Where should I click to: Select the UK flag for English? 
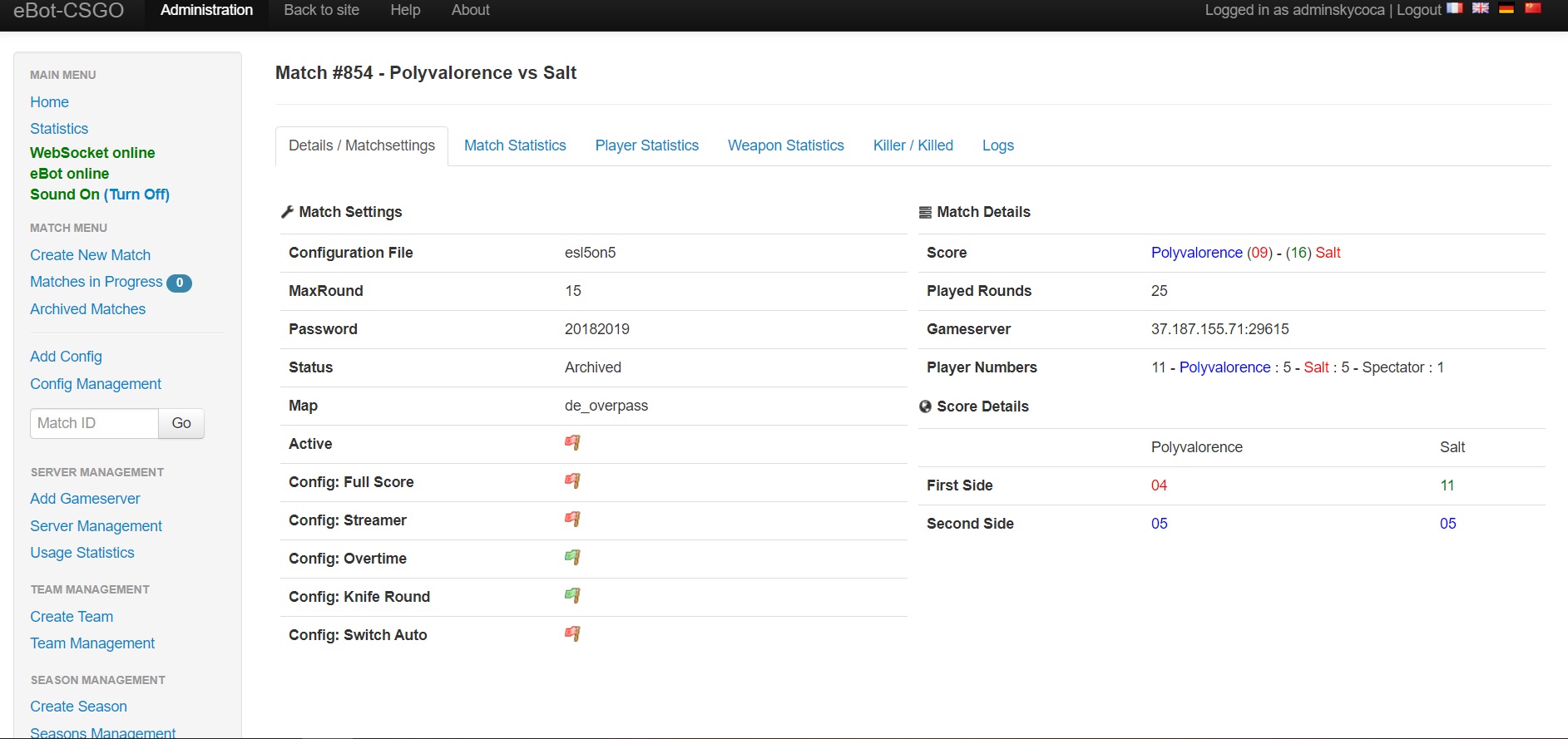click(1481, 8)
